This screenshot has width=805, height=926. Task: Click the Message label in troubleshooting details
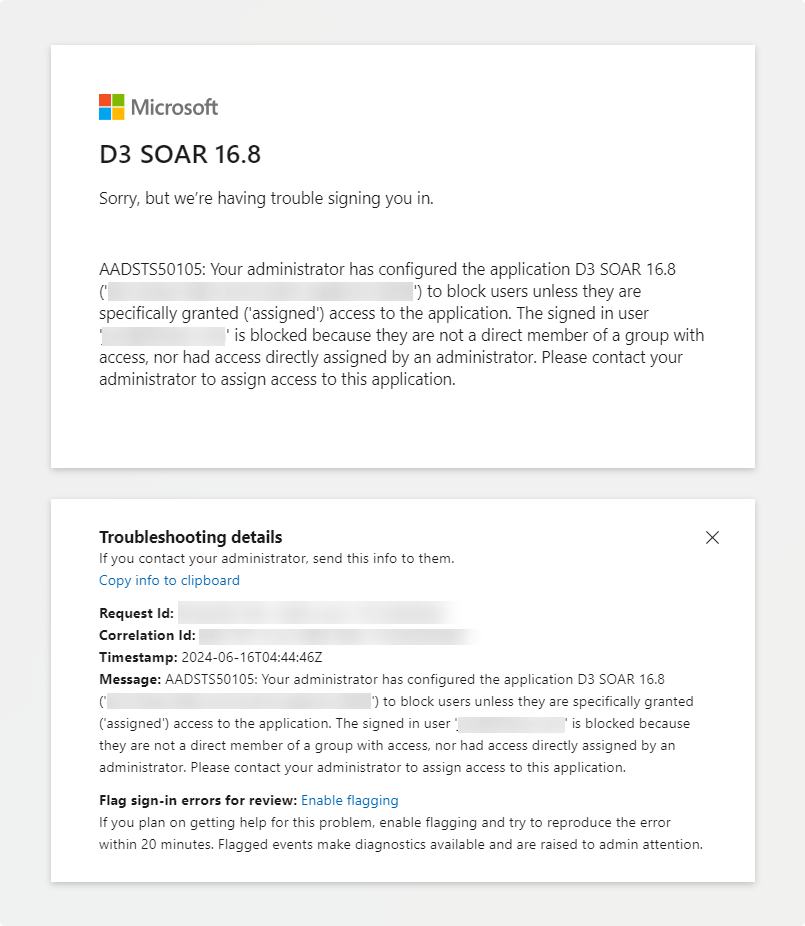130,679
